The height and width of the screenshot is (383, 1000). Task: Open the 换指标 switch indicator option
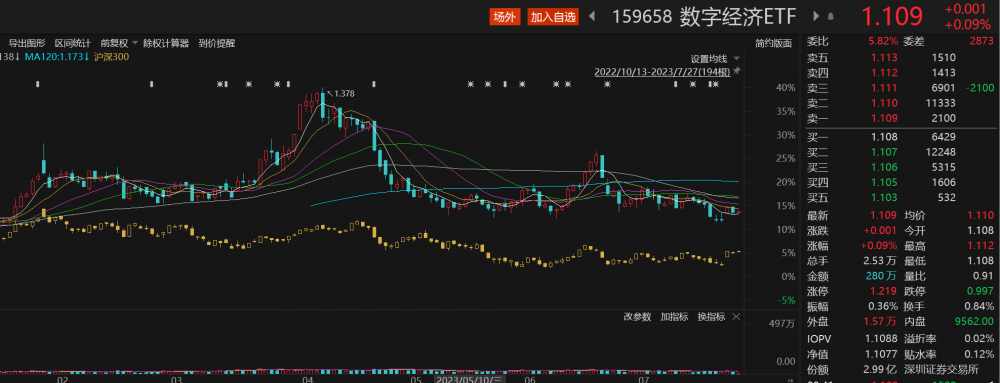710,317
